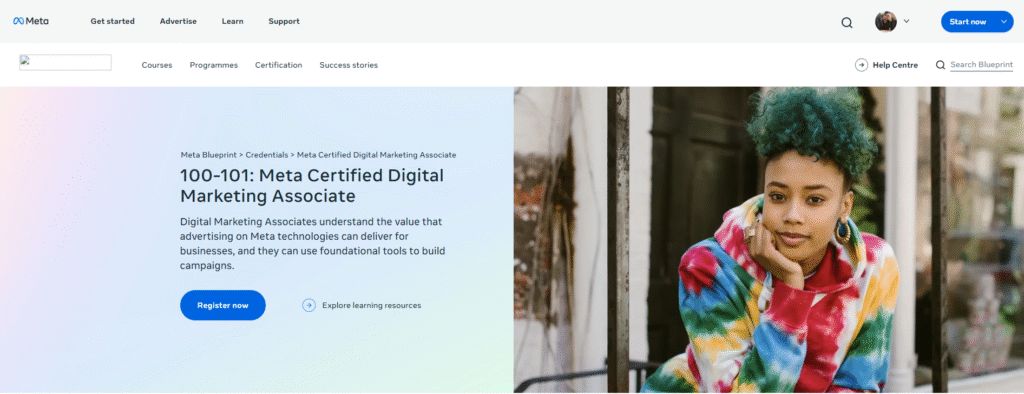Open the Support menu
The image size is (1024, 394).
click(x=284, y=21)
